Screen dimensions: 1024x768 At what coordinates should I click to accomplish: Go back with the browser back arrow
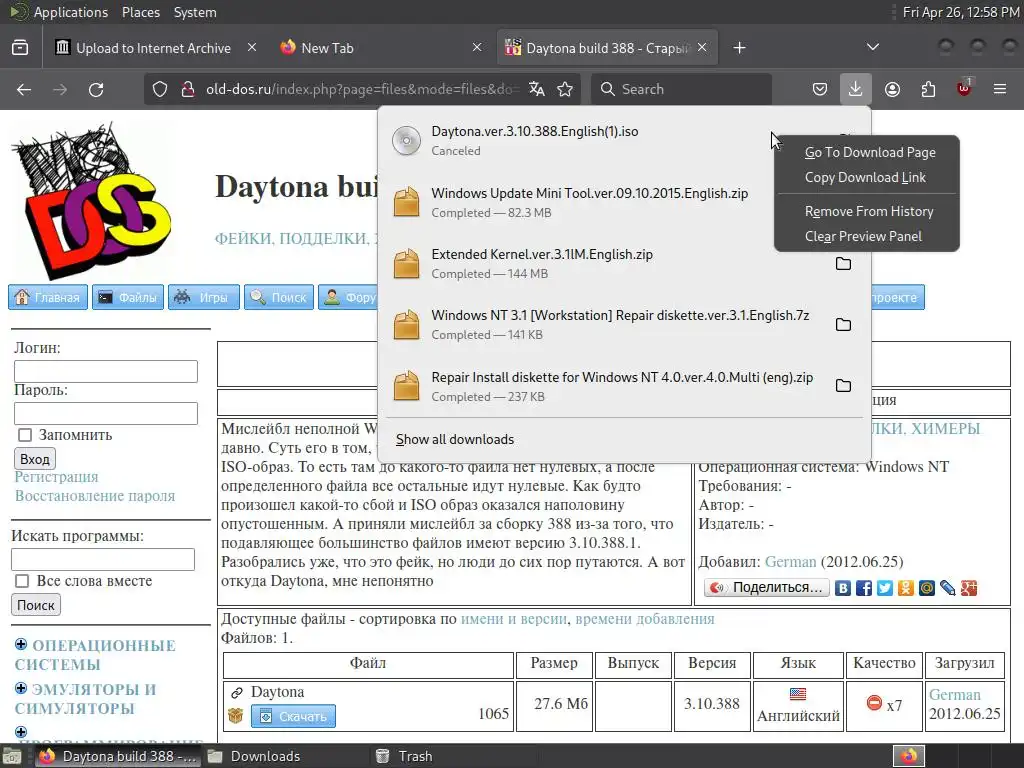[x=24, y=89]
